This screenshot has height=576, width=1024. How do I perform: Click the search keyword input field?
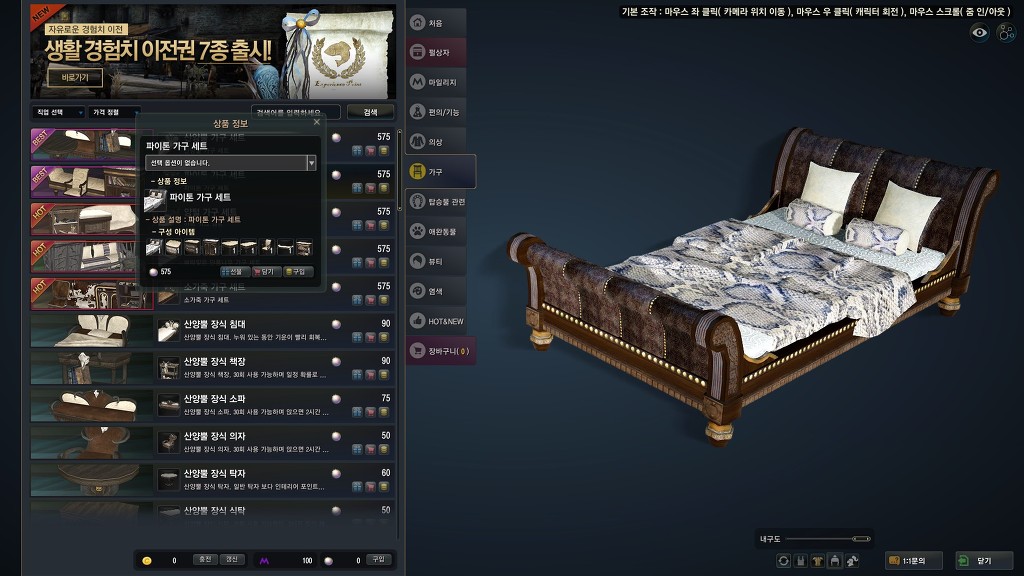(296, 112)
